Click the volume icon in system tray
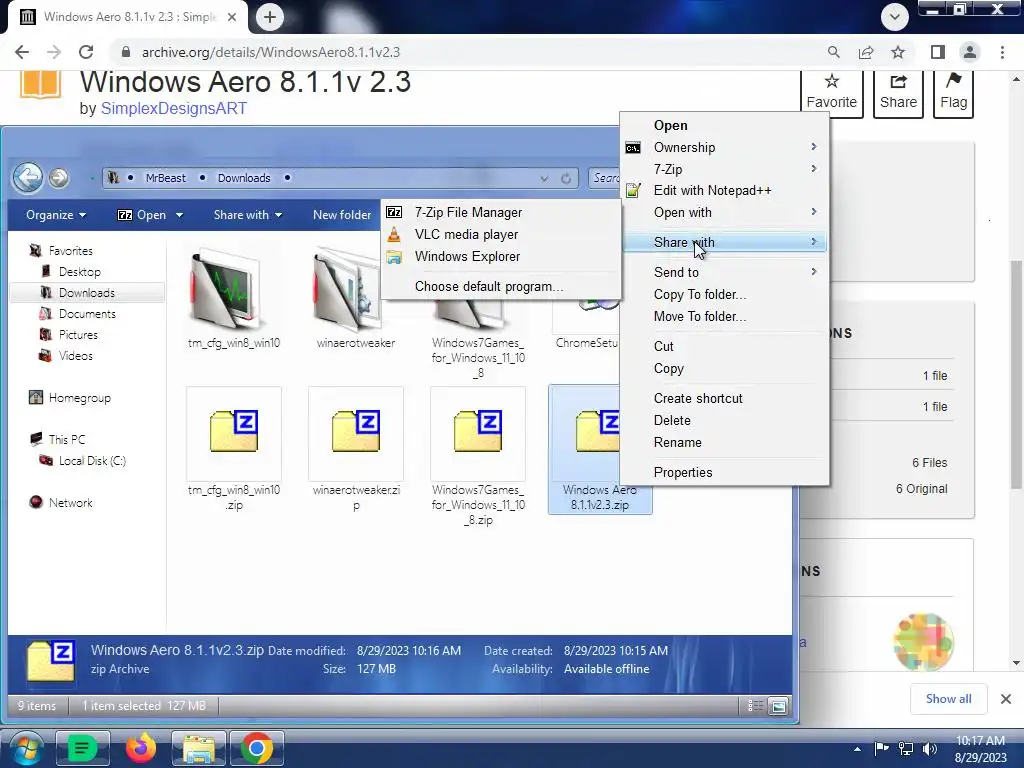1024x768 pixels. [x=930, y=749]
